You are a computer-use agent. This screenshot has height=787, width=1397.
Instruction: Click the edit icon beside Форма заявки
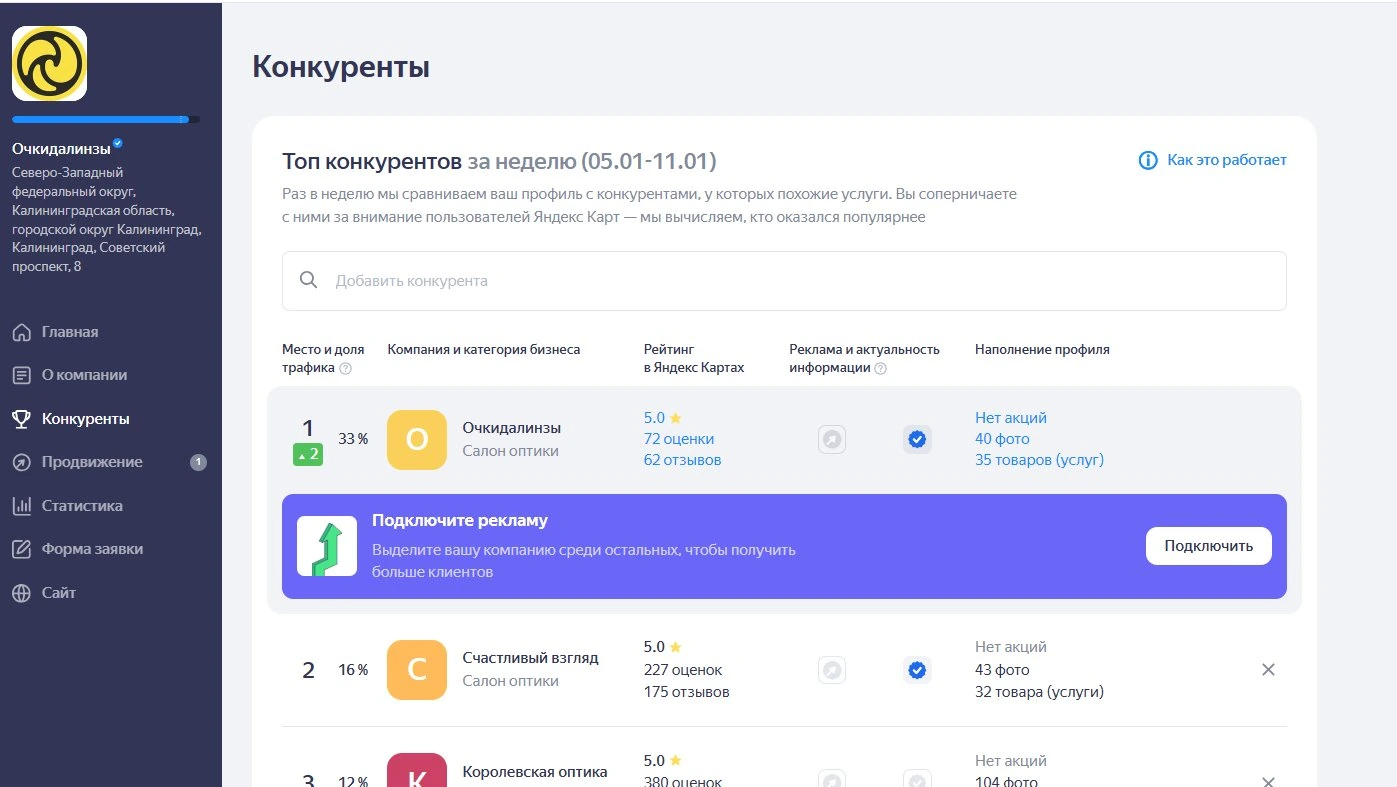(21, 549)
